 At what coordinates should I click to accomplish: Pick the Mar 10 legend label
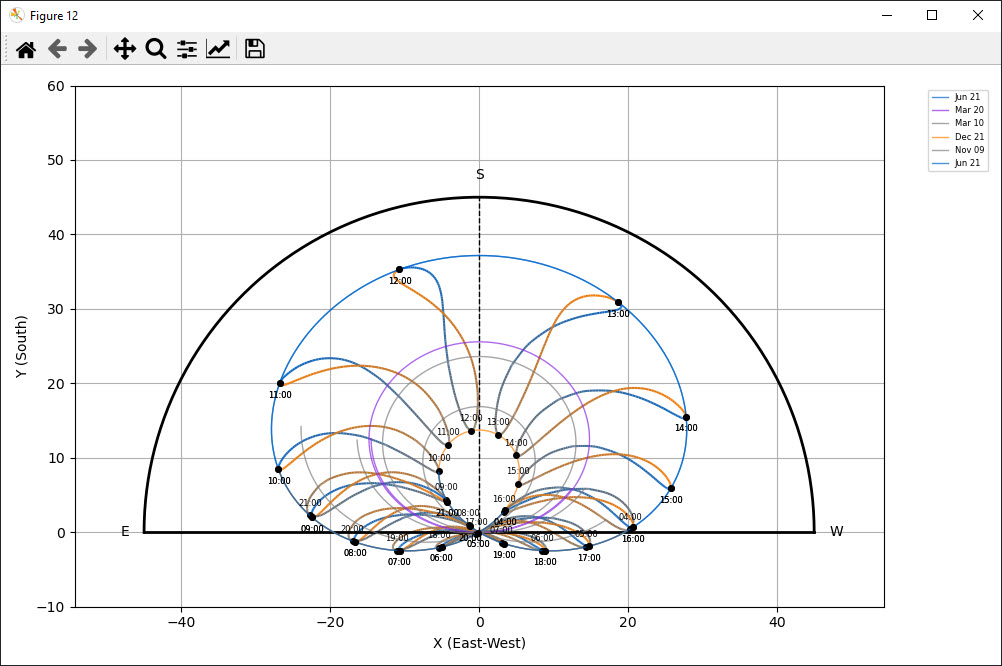(x=969, y=123)
